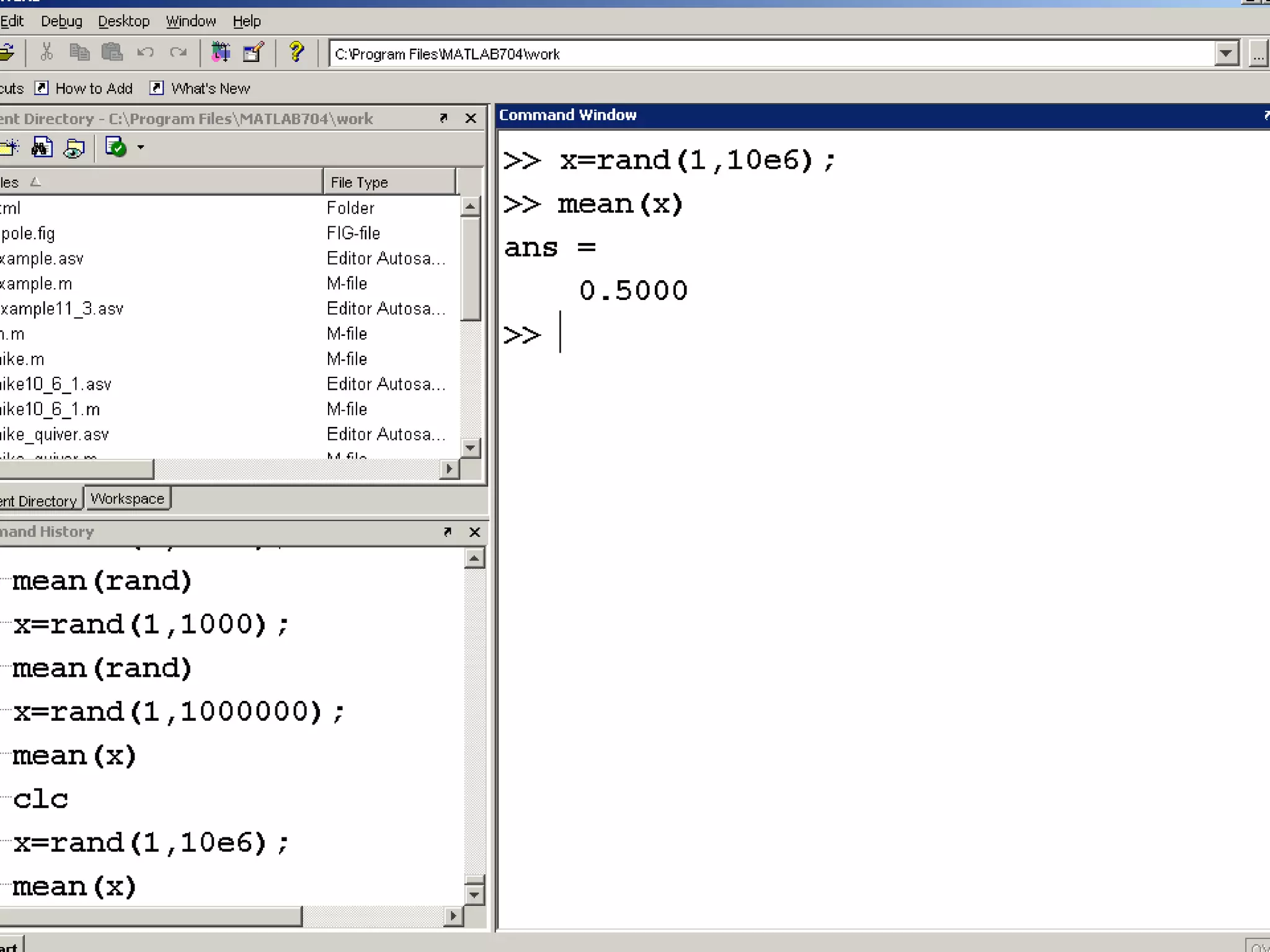This screenshot has height=952, width=1270.
Task: Click Find Files binoculars icon
Action: pos(42,148)
